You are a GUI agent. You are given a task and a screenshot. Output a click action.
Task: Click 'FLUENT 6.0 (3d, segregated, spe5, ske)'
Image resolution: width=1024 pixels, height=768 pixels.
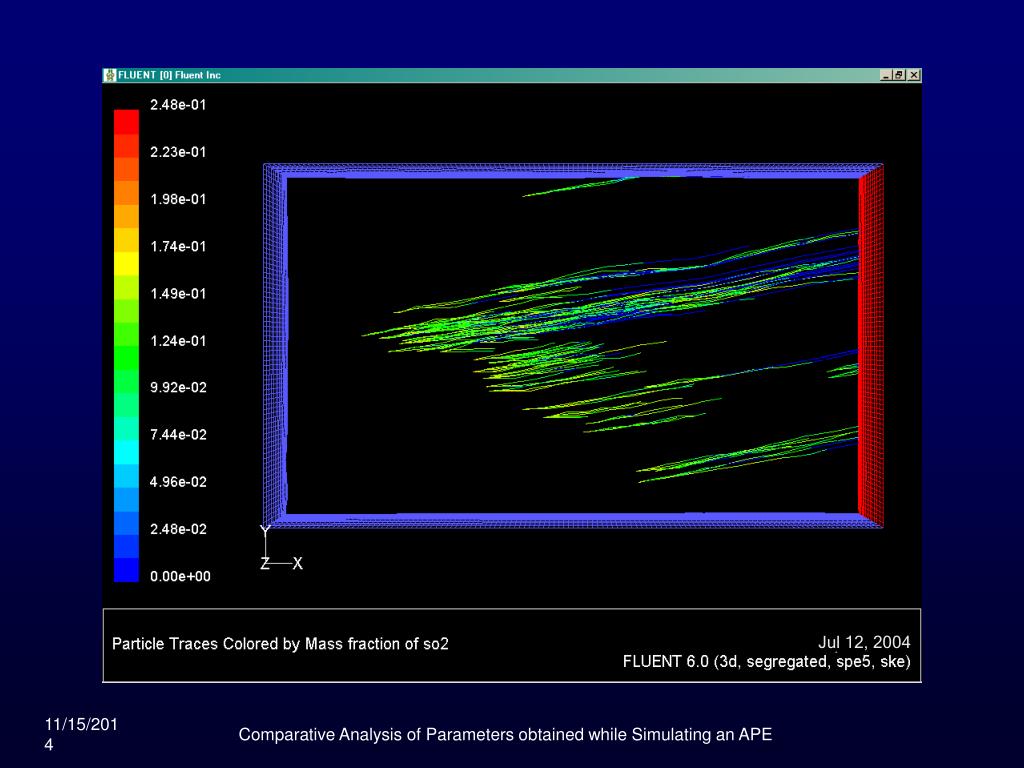(x=767, y=662)
